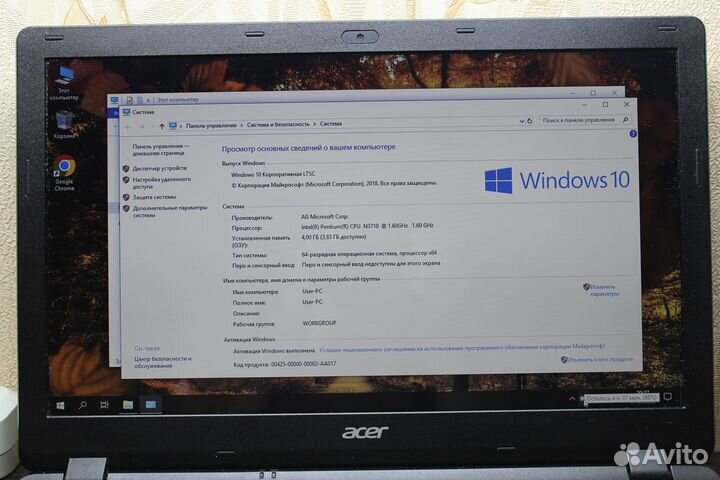Viewport: 720px width, 480px height.
Task: Click the help question mark icon
Action: [633, 134]
